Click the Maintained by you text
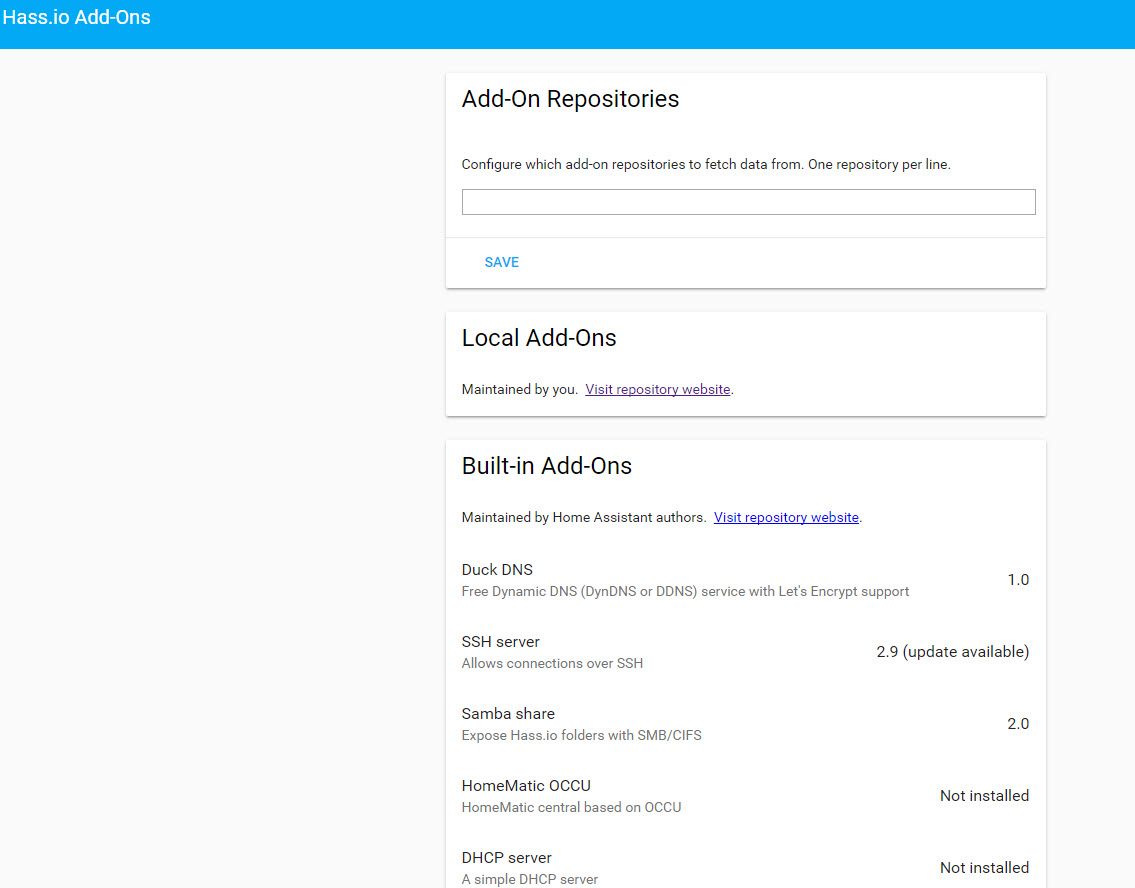The image size is (1135, 888). click(x=518, y=389)
